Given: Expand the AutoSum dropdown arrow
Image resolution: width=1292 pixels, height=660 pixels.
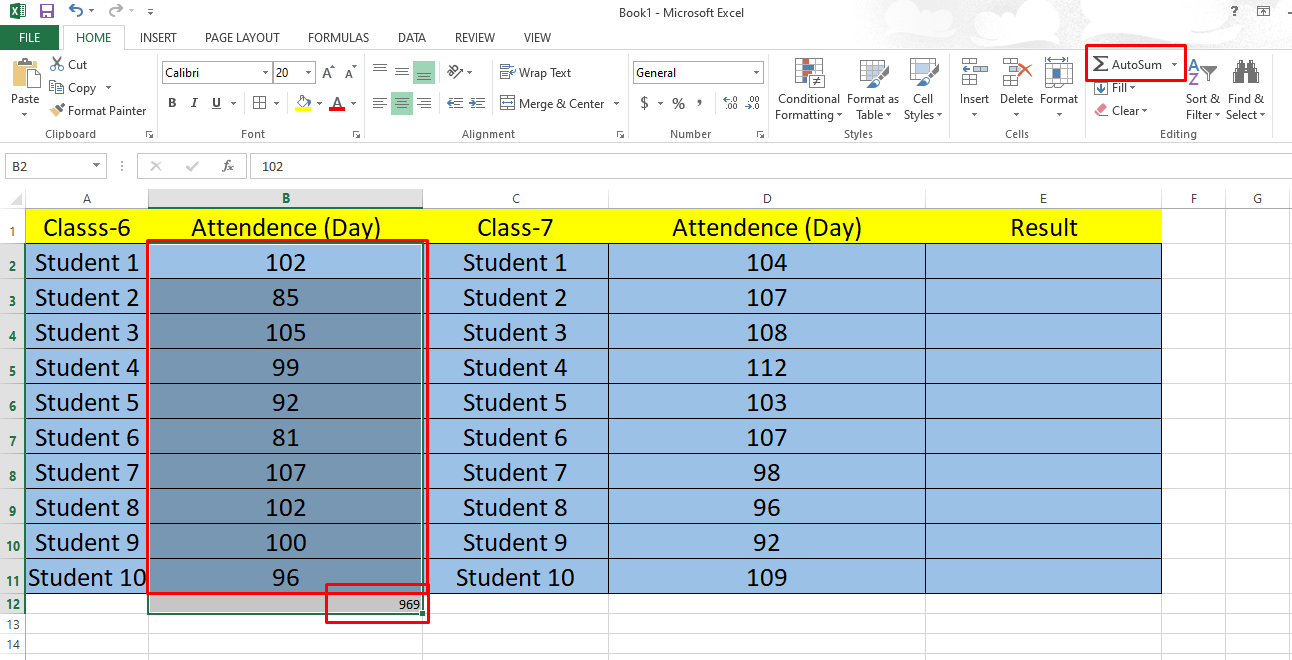Looking at the screenshot, I should click(1174, 65).
